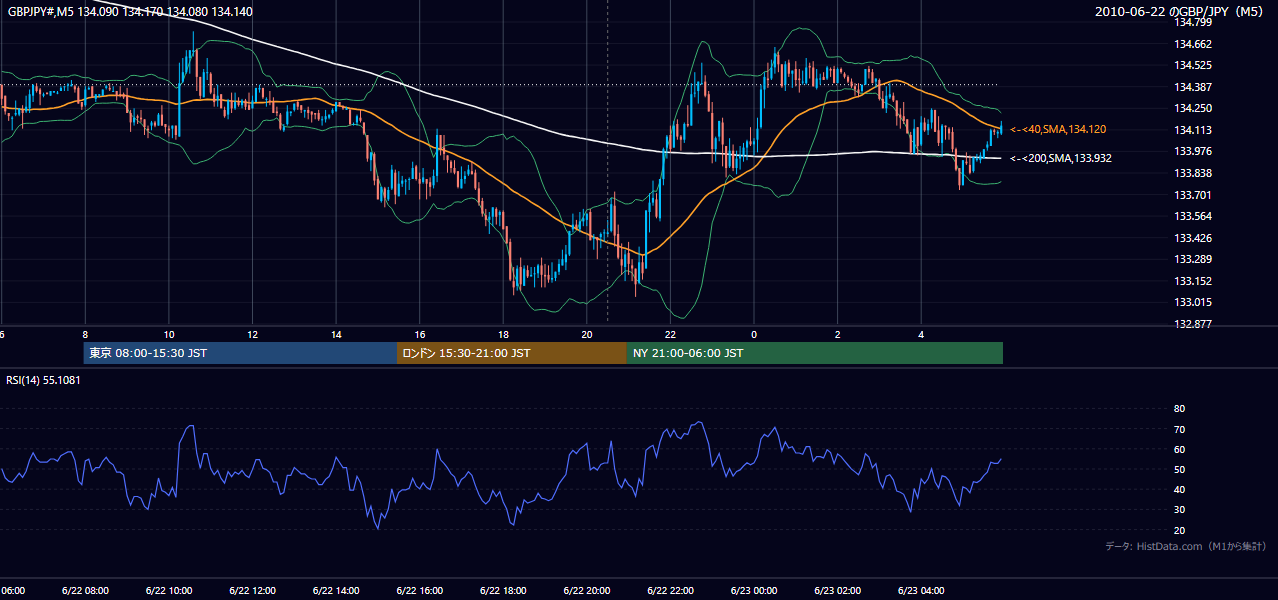1278x600 pixels.
Task: Click the Tokyo 08:00-15:30 JST session bar
Action: coord(240,353)
